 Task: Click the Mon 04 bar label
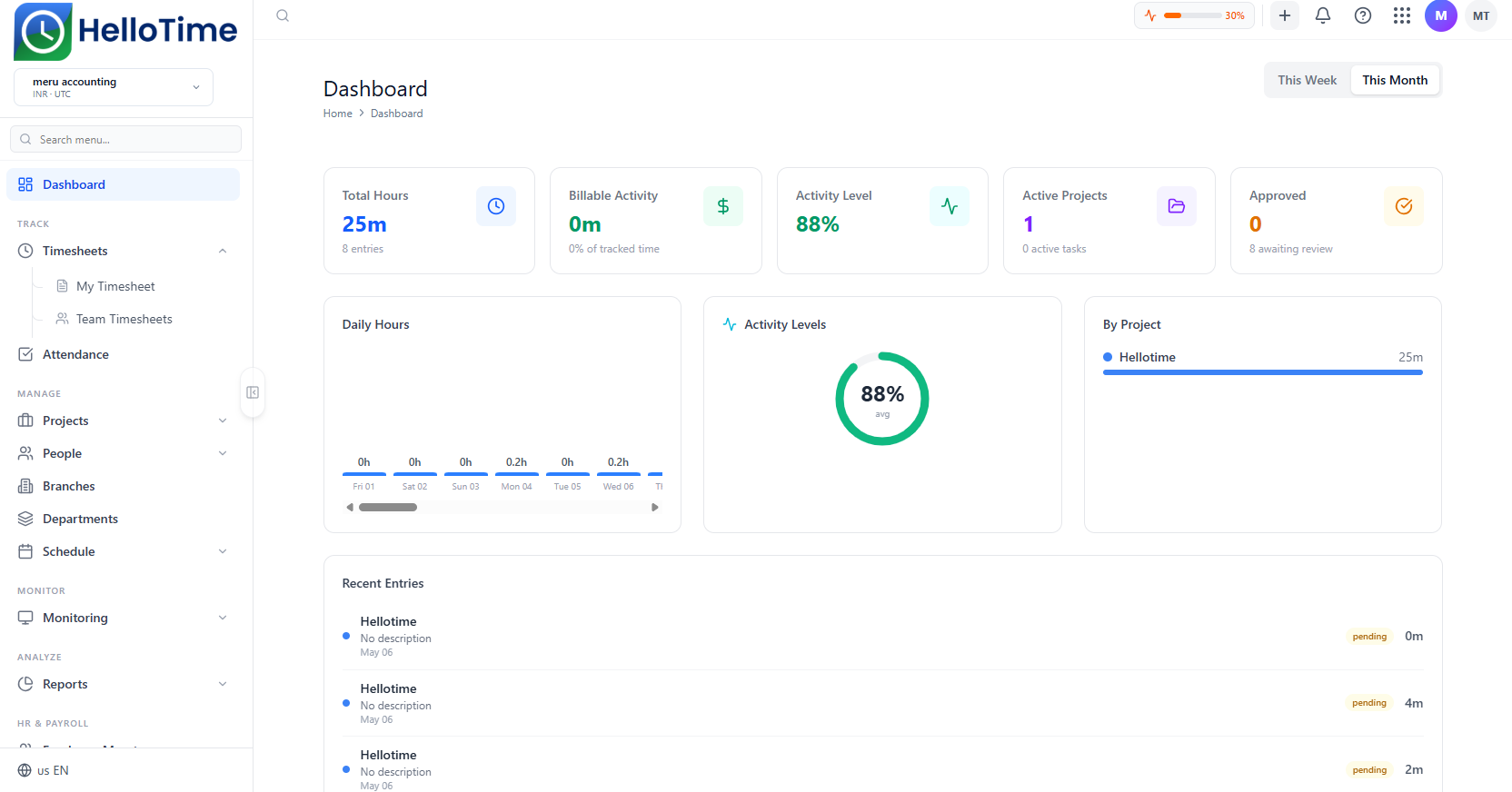[x=517, y=487]
